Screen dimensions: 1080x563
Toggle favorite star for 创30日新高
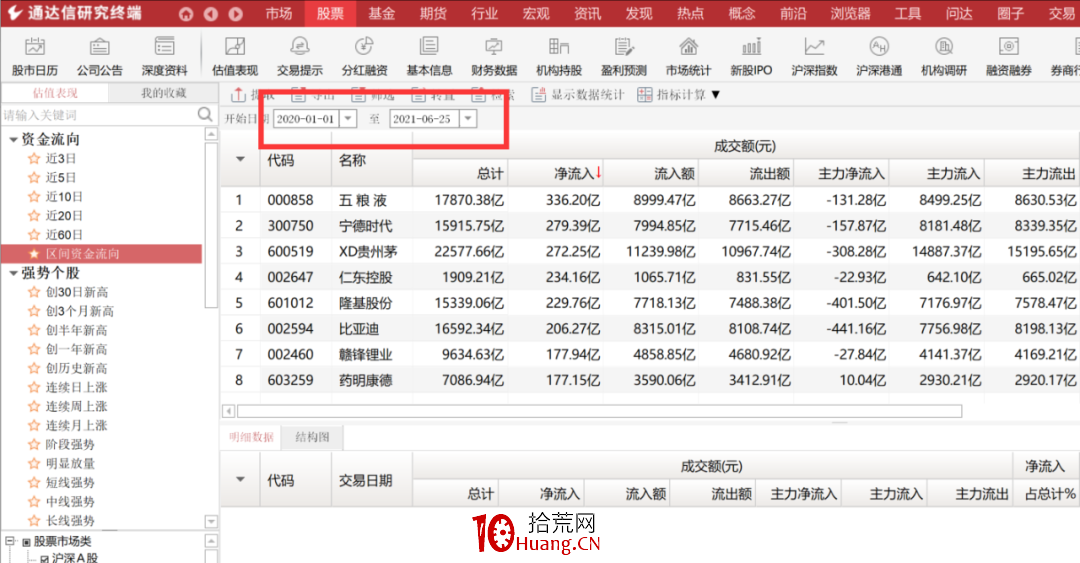(x=34, y=292)
